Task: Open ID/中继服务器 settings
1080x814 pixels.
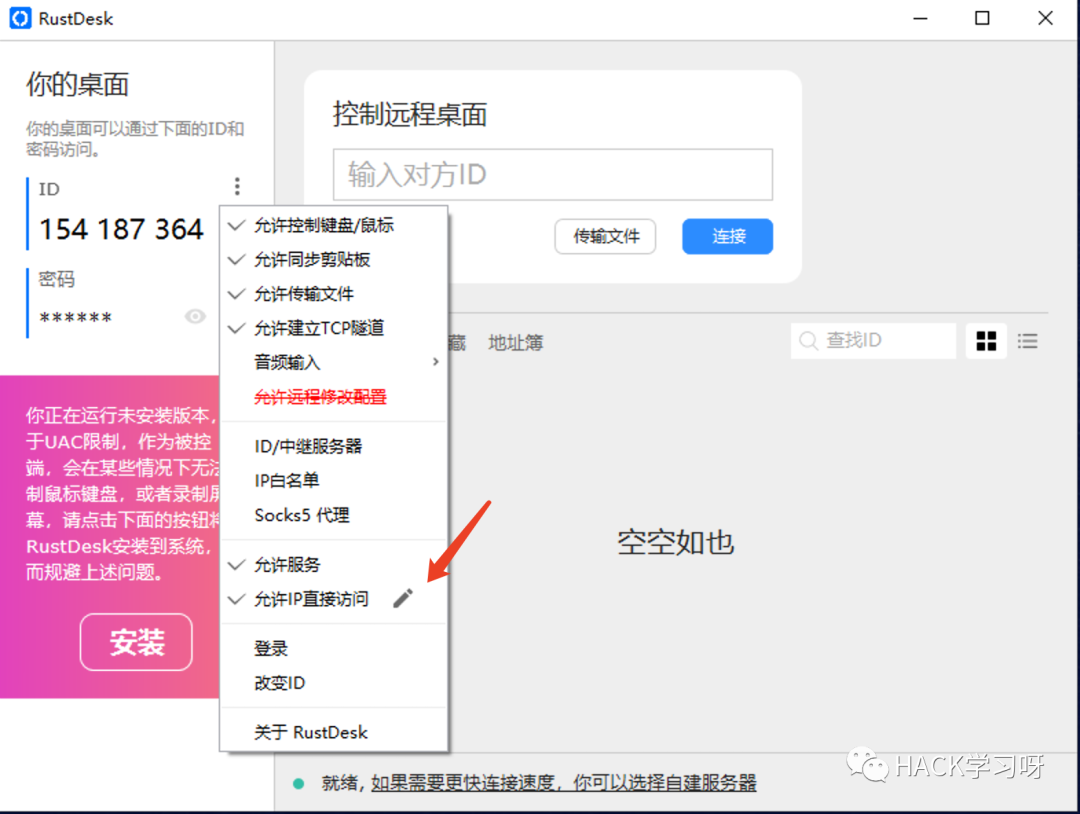Action: 334,446
